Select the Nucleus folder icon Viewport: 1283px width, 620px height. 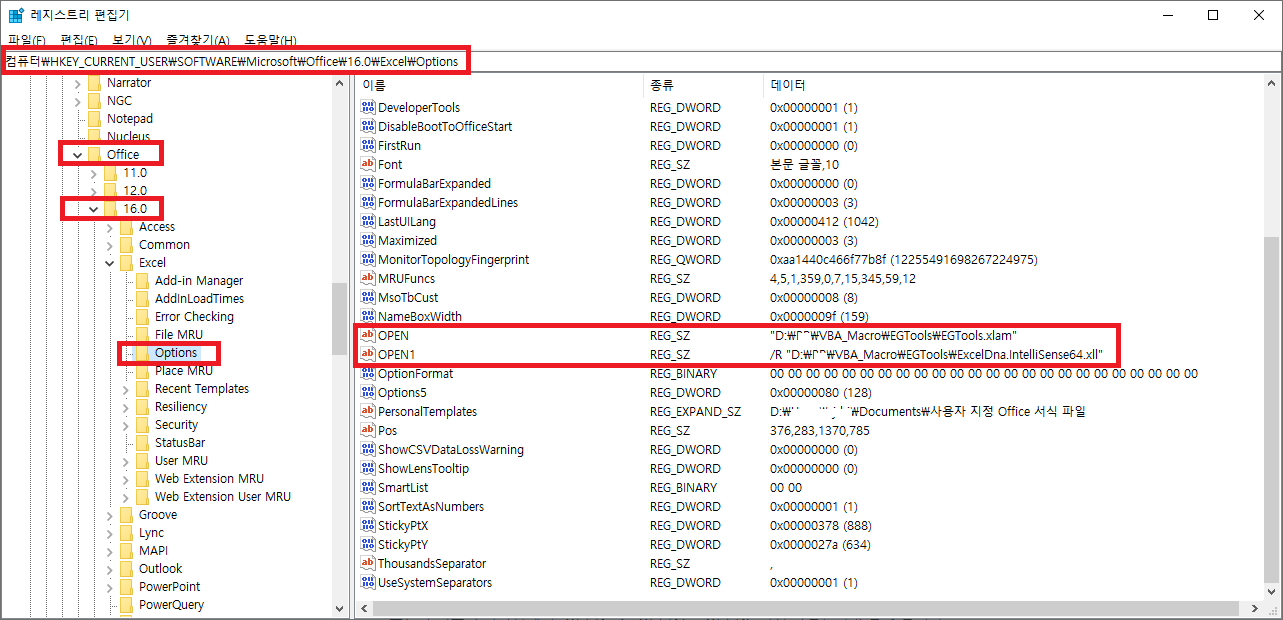point(94,137)
